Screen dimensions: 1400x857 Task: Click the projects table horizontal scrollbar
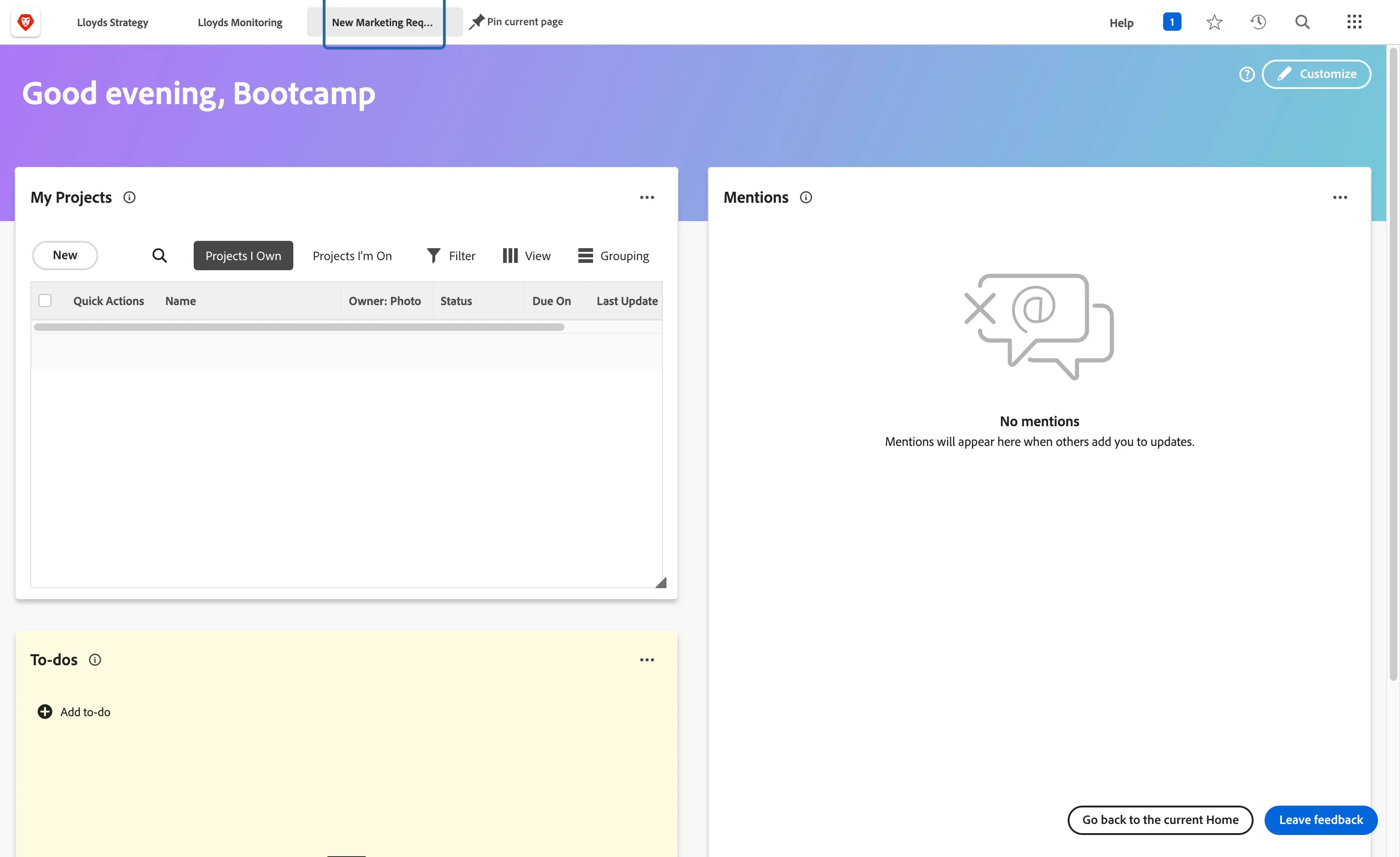point(299,327)
